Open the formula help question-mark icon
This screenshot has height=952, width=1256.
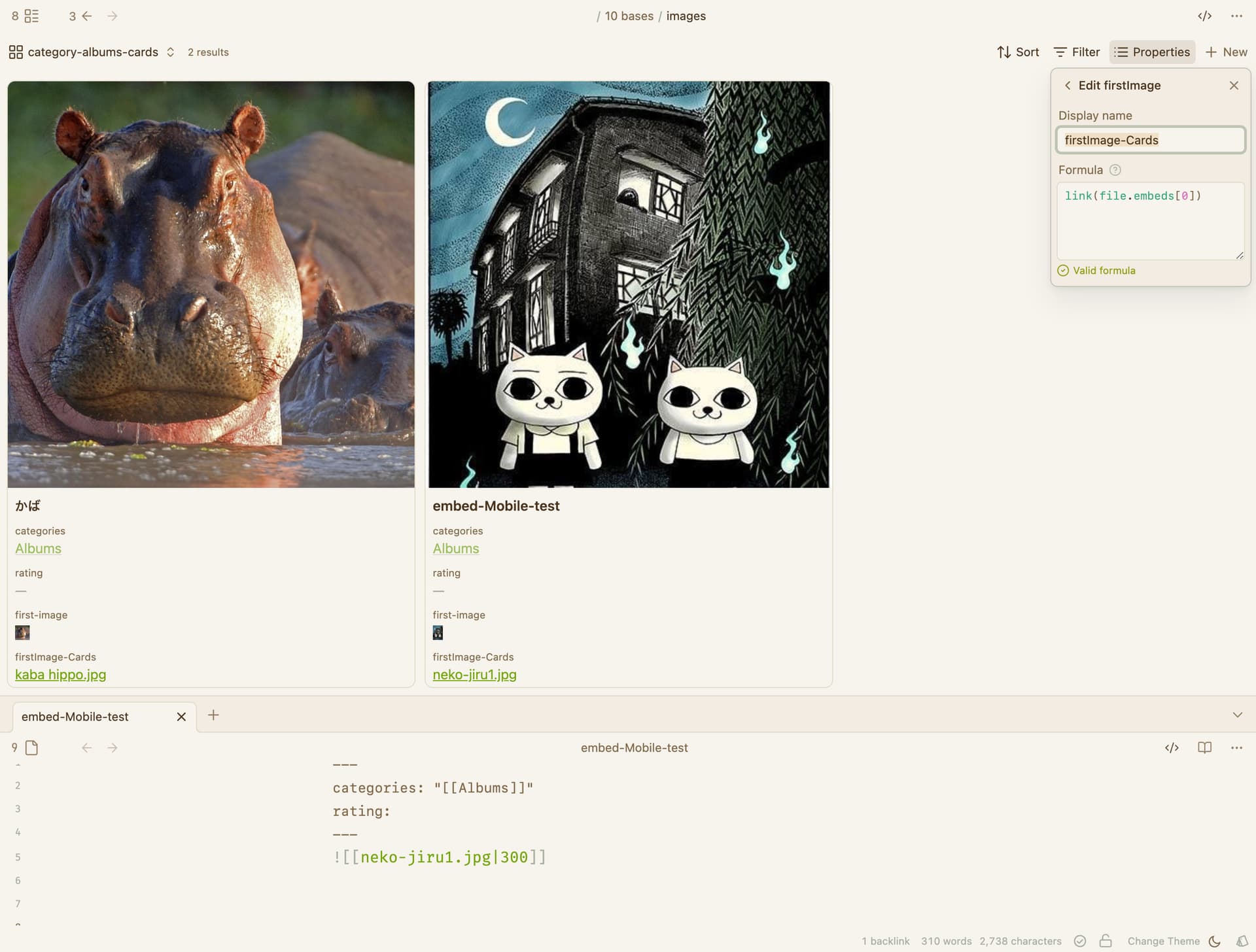1115,170
